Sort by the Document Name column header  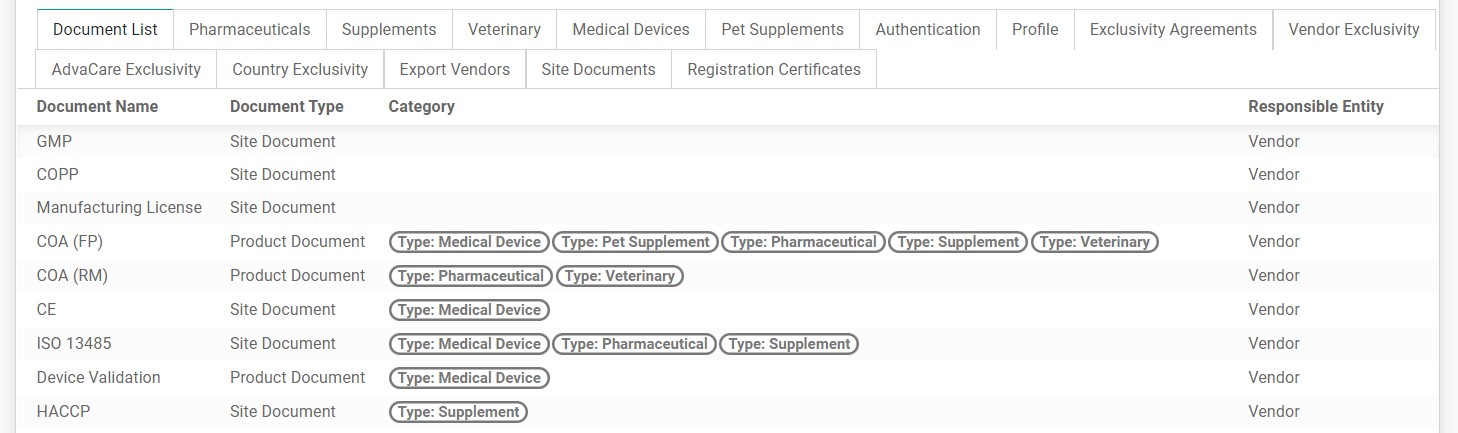click(x=97, y=106)
